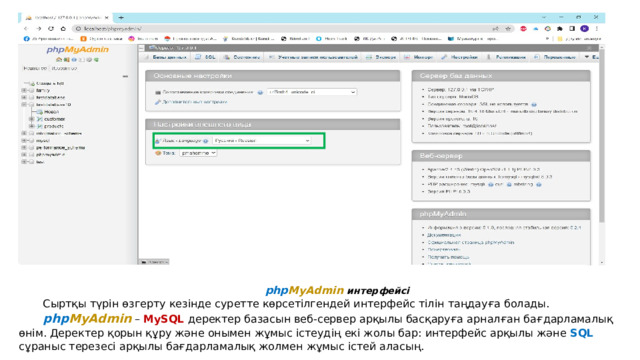
Task: Open the Ещё overflow tab menu
Action: coord(591,57)
